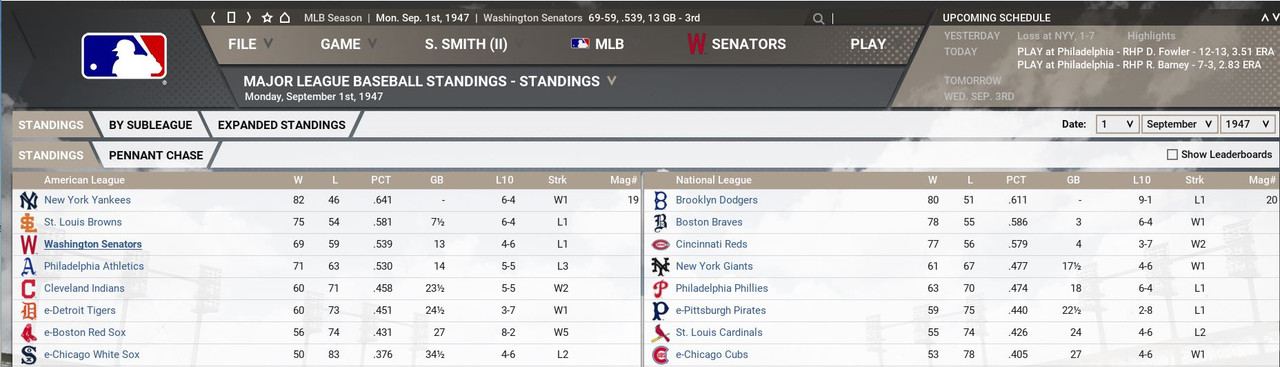Click the star bookmark icon
1280x367 pixels.
(267, 18)
